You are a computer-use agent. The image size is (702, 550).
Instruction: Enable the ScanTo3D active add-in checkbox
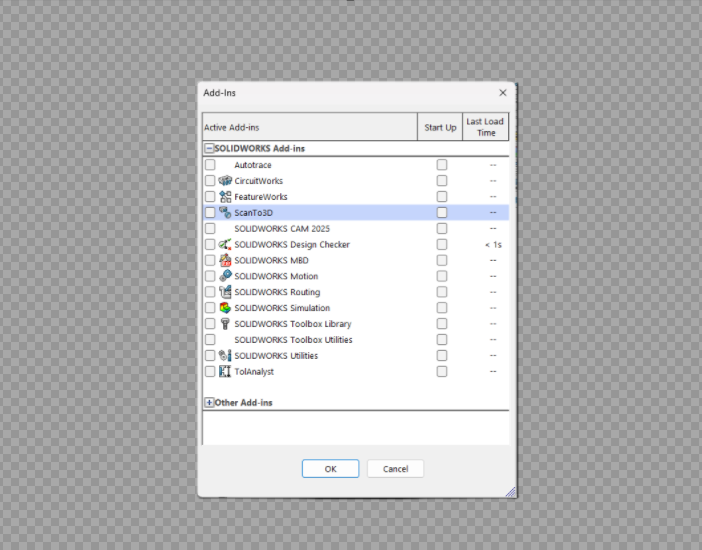point(210,212)
